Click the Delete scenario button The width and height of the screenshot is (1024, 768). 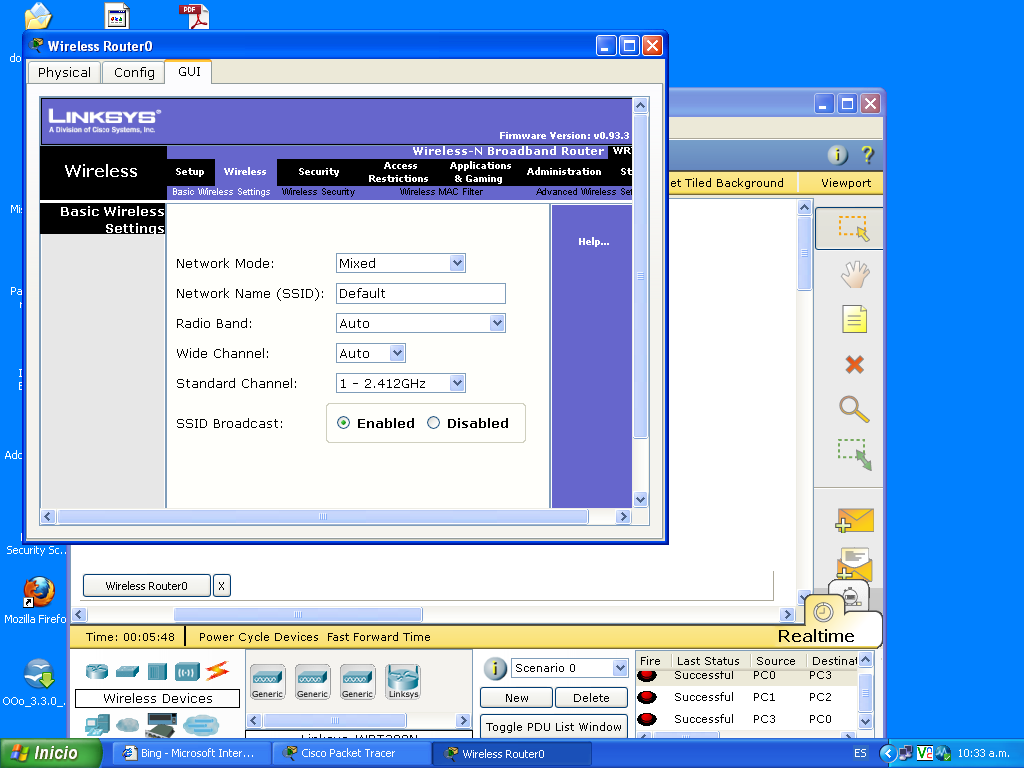coord(591,697)
